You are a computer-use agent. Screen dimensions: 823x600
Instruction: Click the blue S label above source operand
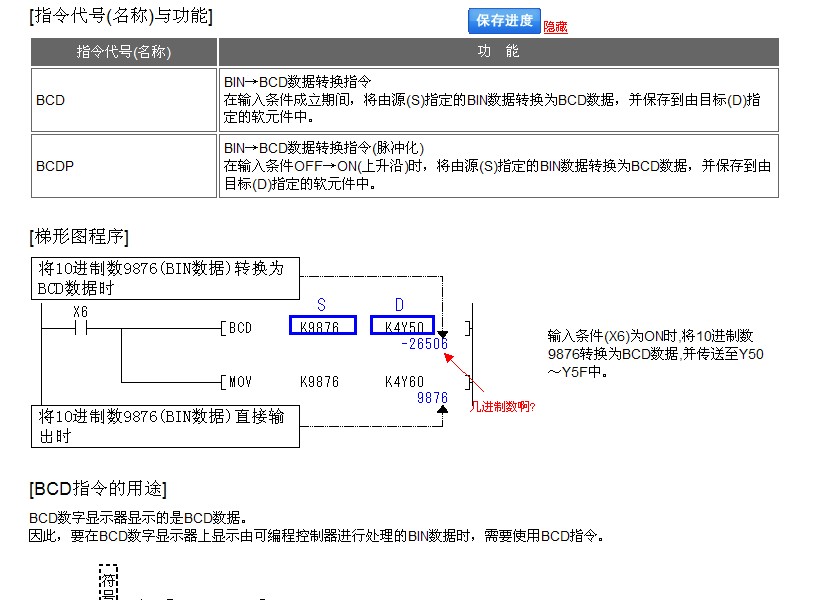tap(321, 304)
